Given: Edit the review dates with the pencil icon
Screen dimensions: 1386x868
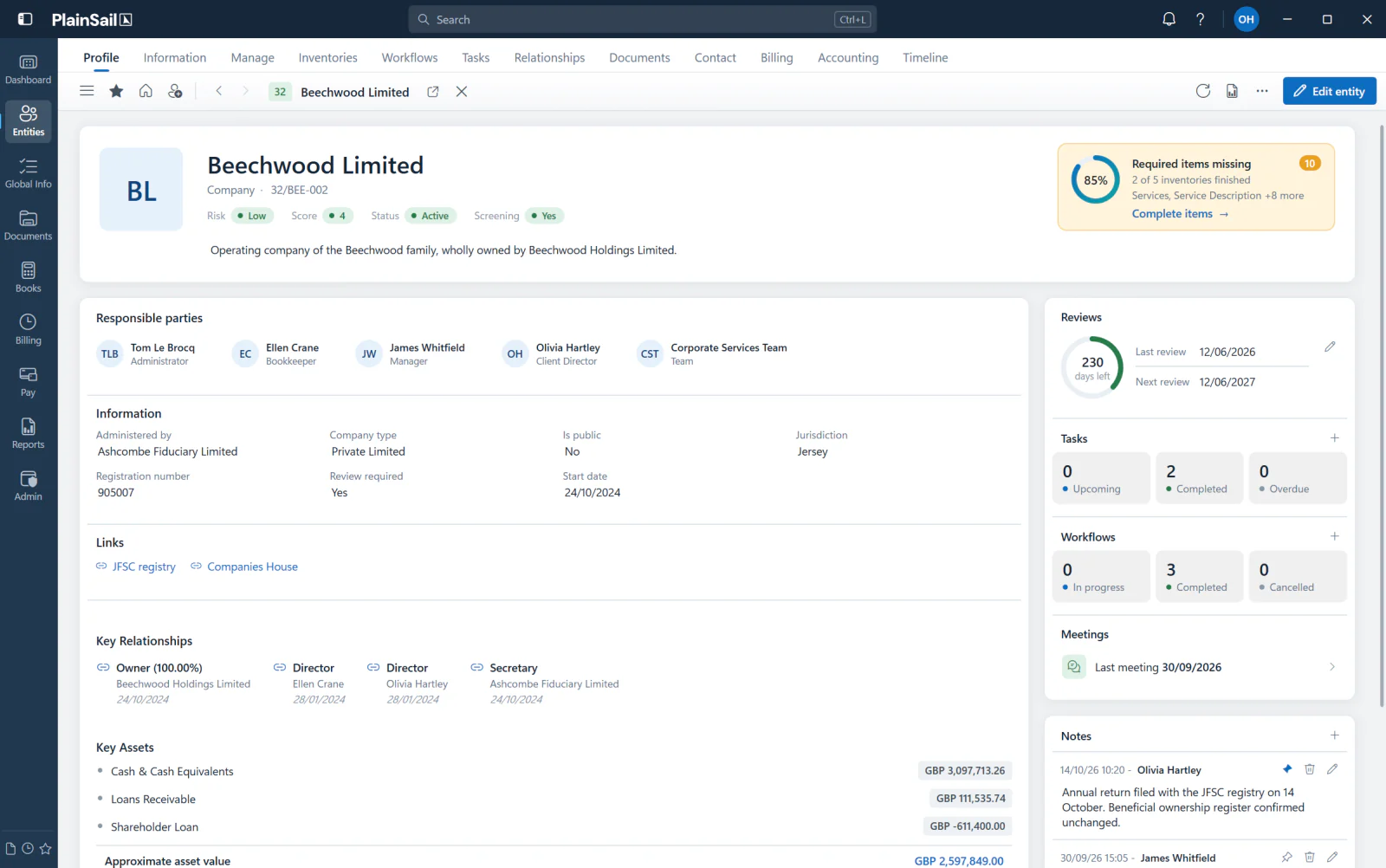Looking at the screenshot, I should coord(1330,347).
